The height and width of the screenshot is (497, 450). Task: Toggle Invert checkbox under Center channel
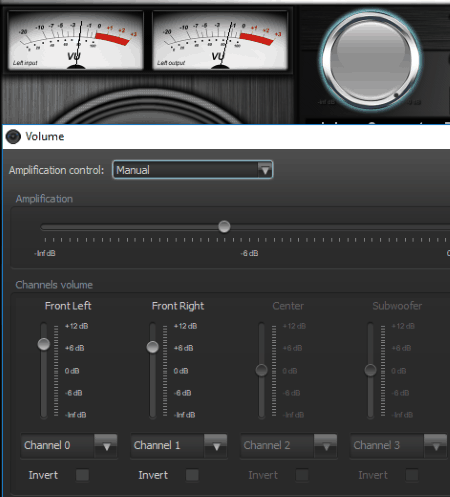(302, 475)
